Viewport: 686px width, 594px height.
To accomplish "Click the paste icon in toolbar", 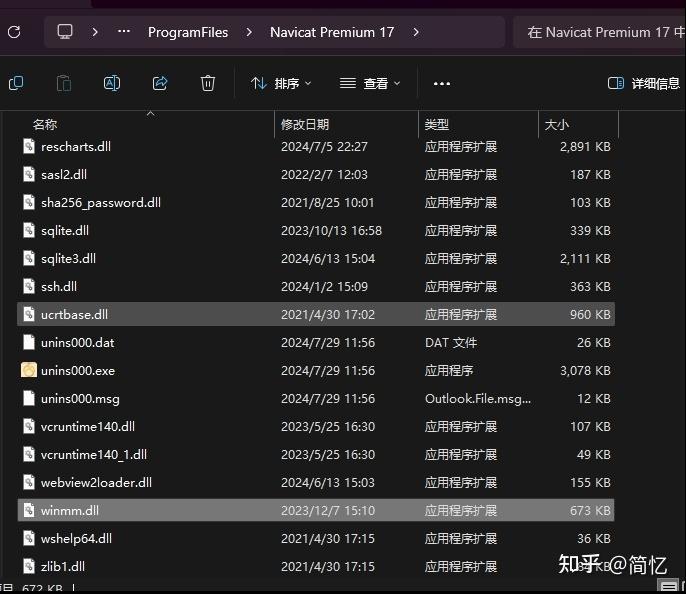I will (64, 83).
